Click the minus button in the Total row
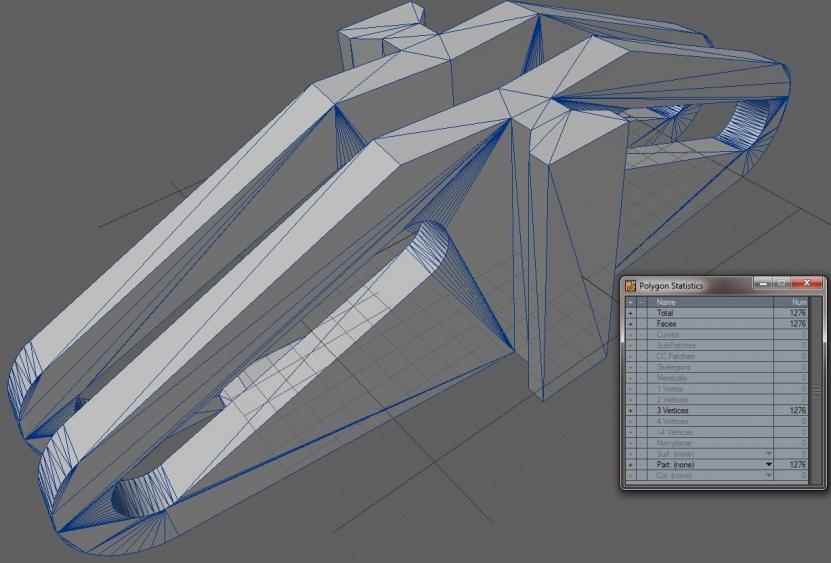 pyautogui.click(x=642, y=313)
